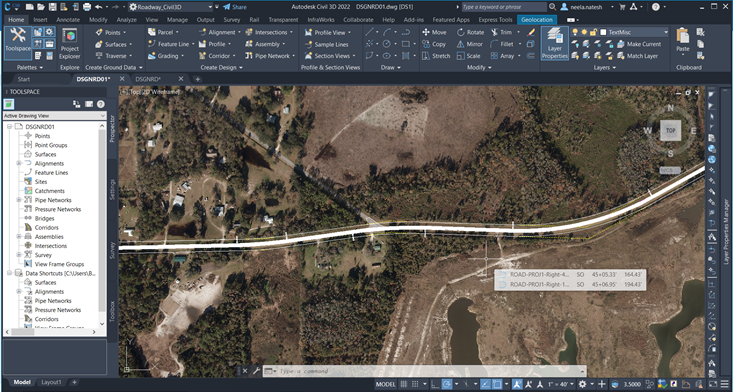
Task: Switch to the DSGNRD drawing tab
Action: point(149,79)
